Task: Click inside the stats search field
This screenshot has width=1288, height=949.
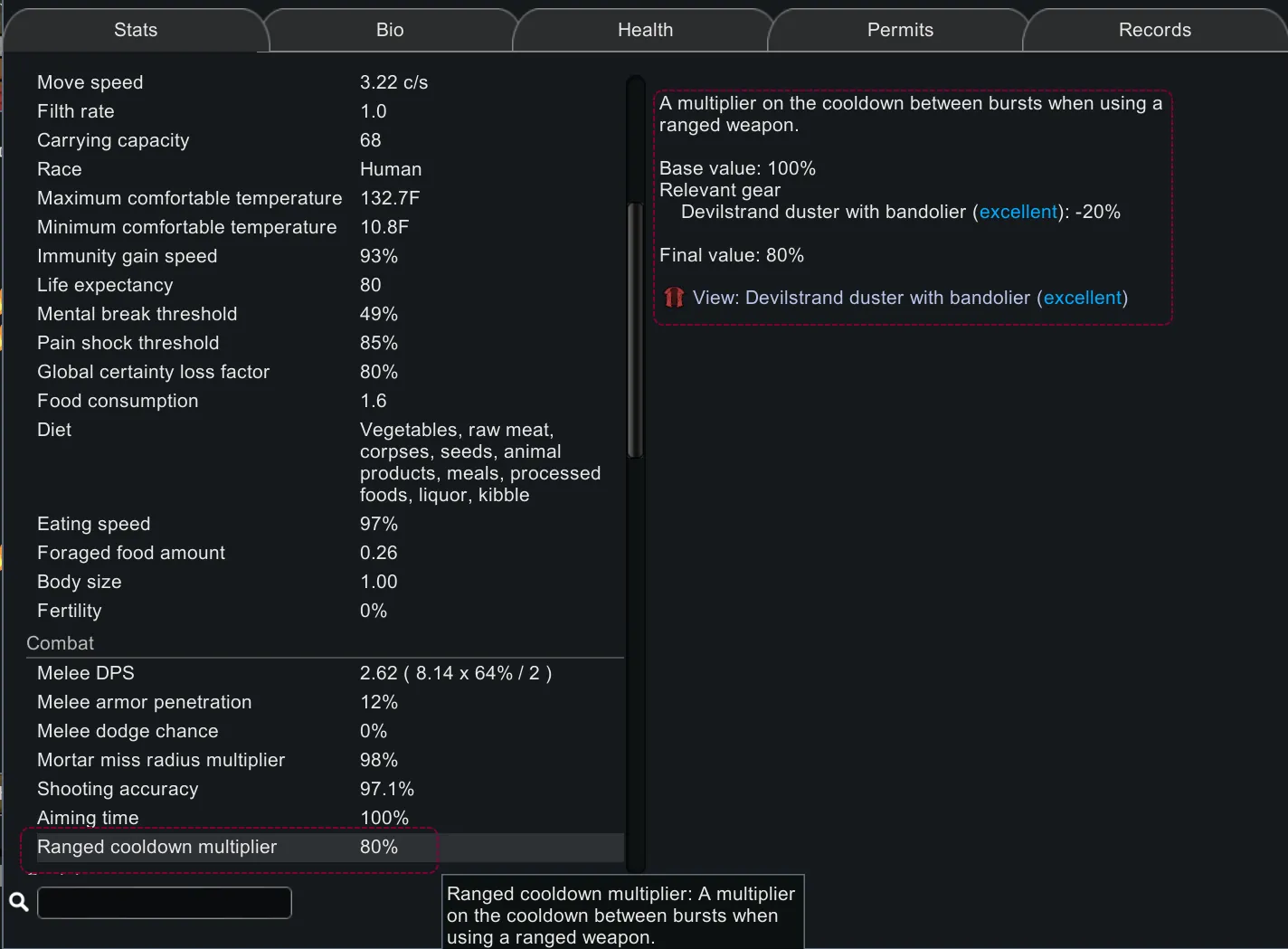Action: (164, 903)
